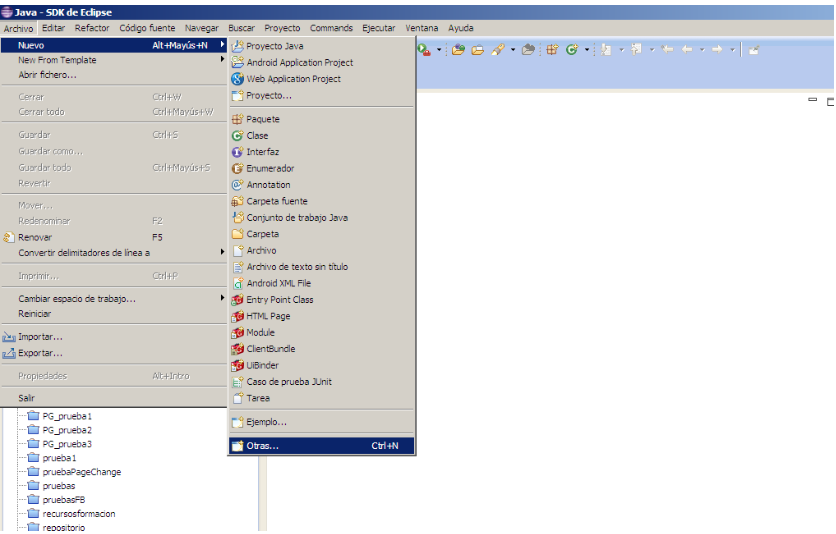
Task: Open dropdown beside Search flashlight icon
Action: [x=513, y=50]
